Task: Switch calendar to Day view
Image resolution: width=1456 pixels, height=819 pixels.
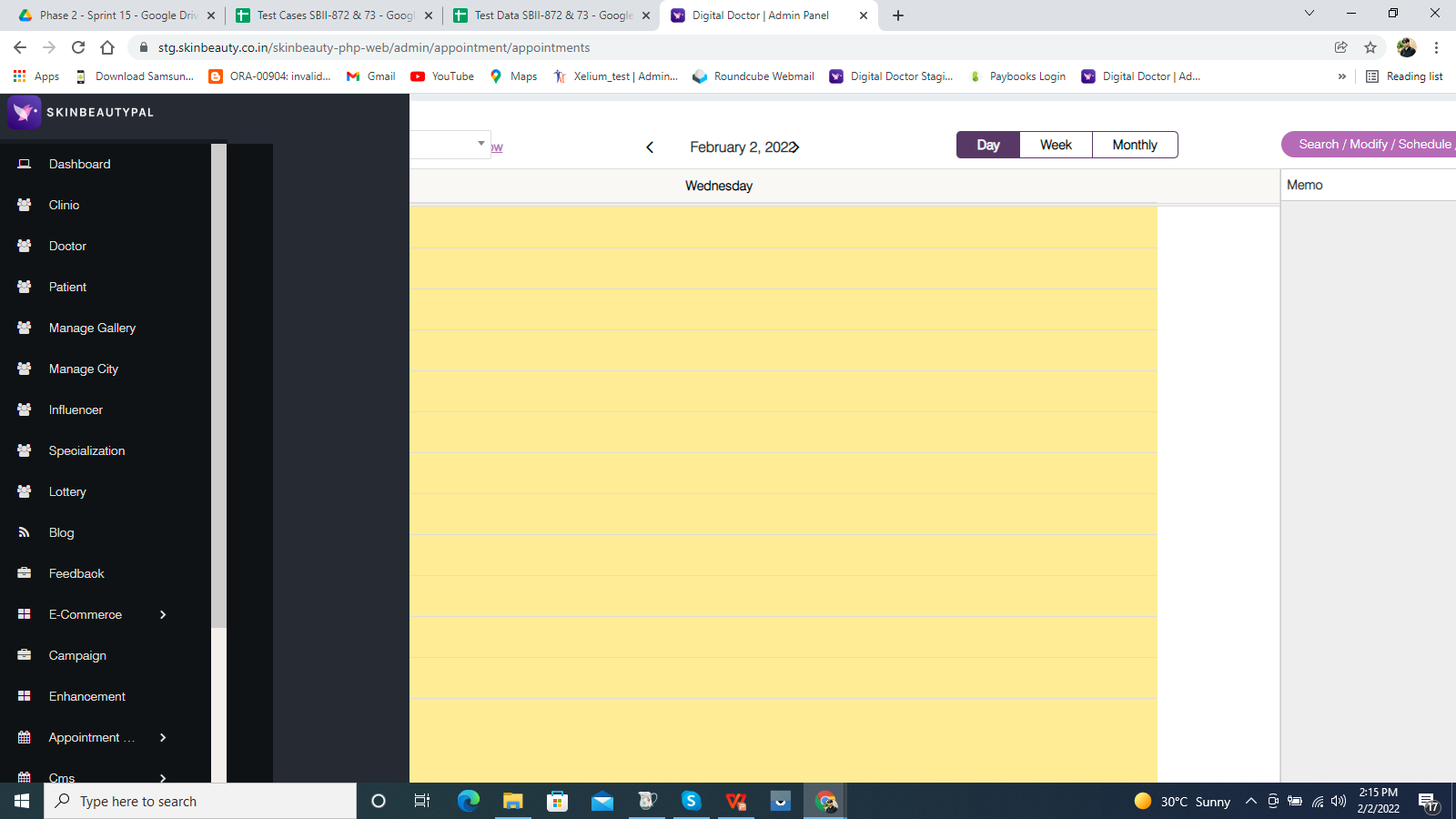Action: point(988,145)
